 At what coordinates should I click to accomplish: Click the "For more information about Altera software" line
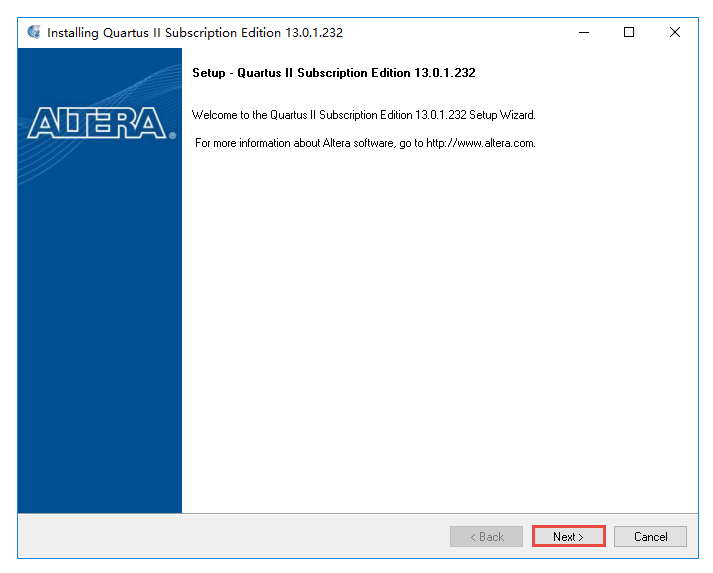pyautogui.click(x=365, y=143)
